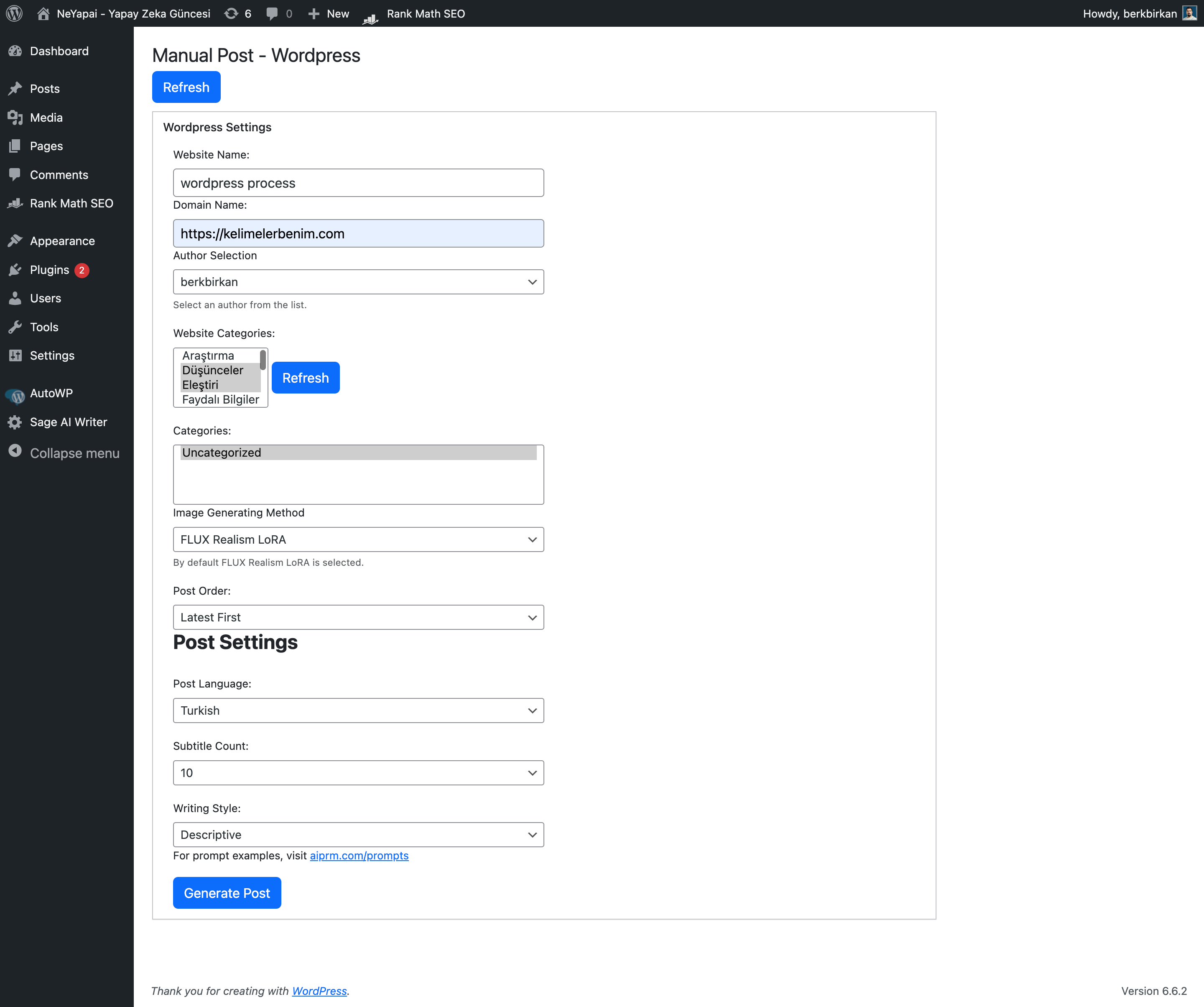Select Uncategorized in Categories list
The image size is (1204, 1007).
(358, 452)
